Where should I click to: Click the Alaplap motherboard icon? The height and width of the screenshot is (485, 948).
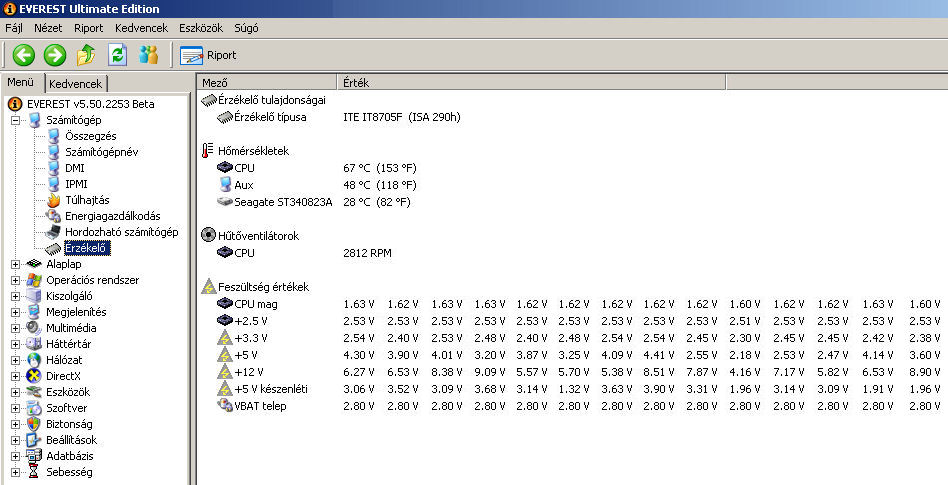coord(34,264)
